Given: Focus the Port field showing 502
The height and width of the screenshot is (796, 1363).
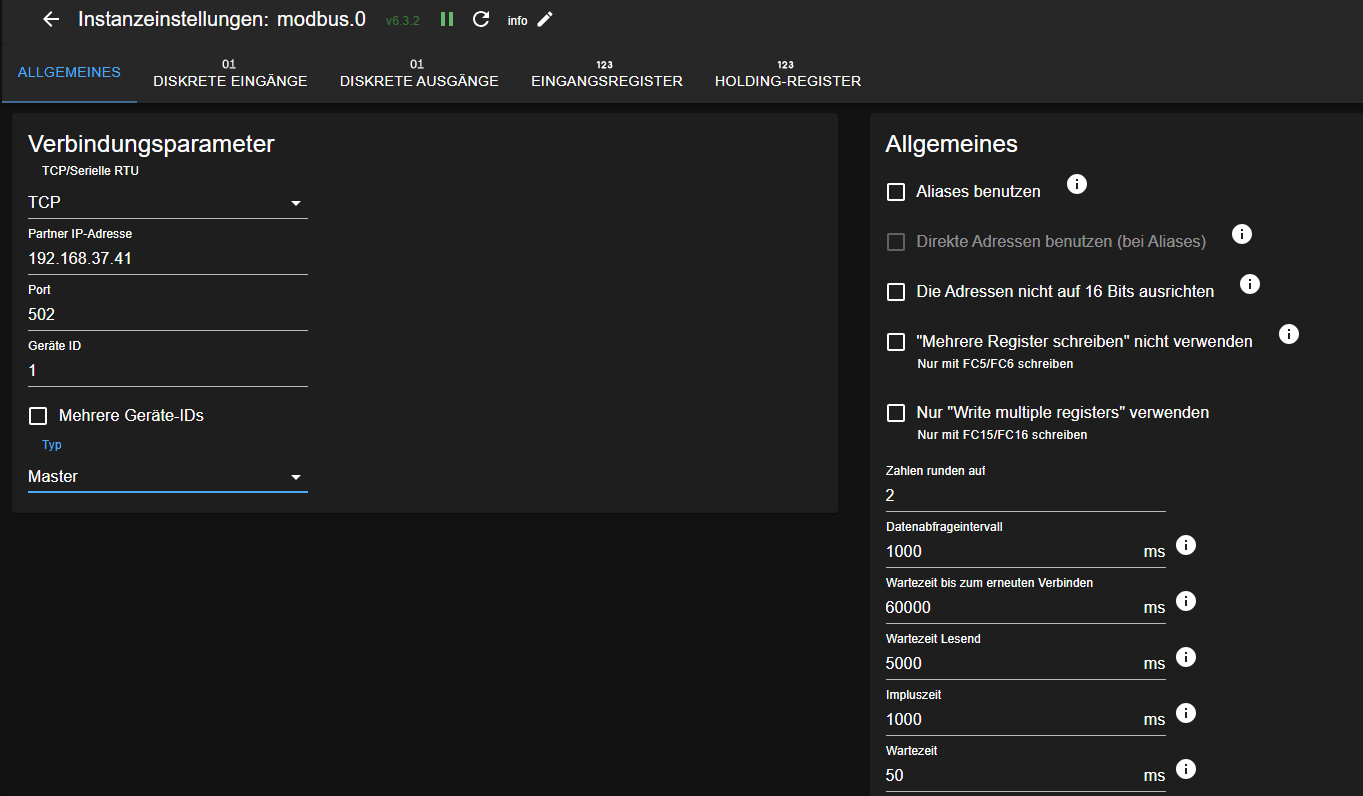Looking at the screenshot, I should point(167,315).
